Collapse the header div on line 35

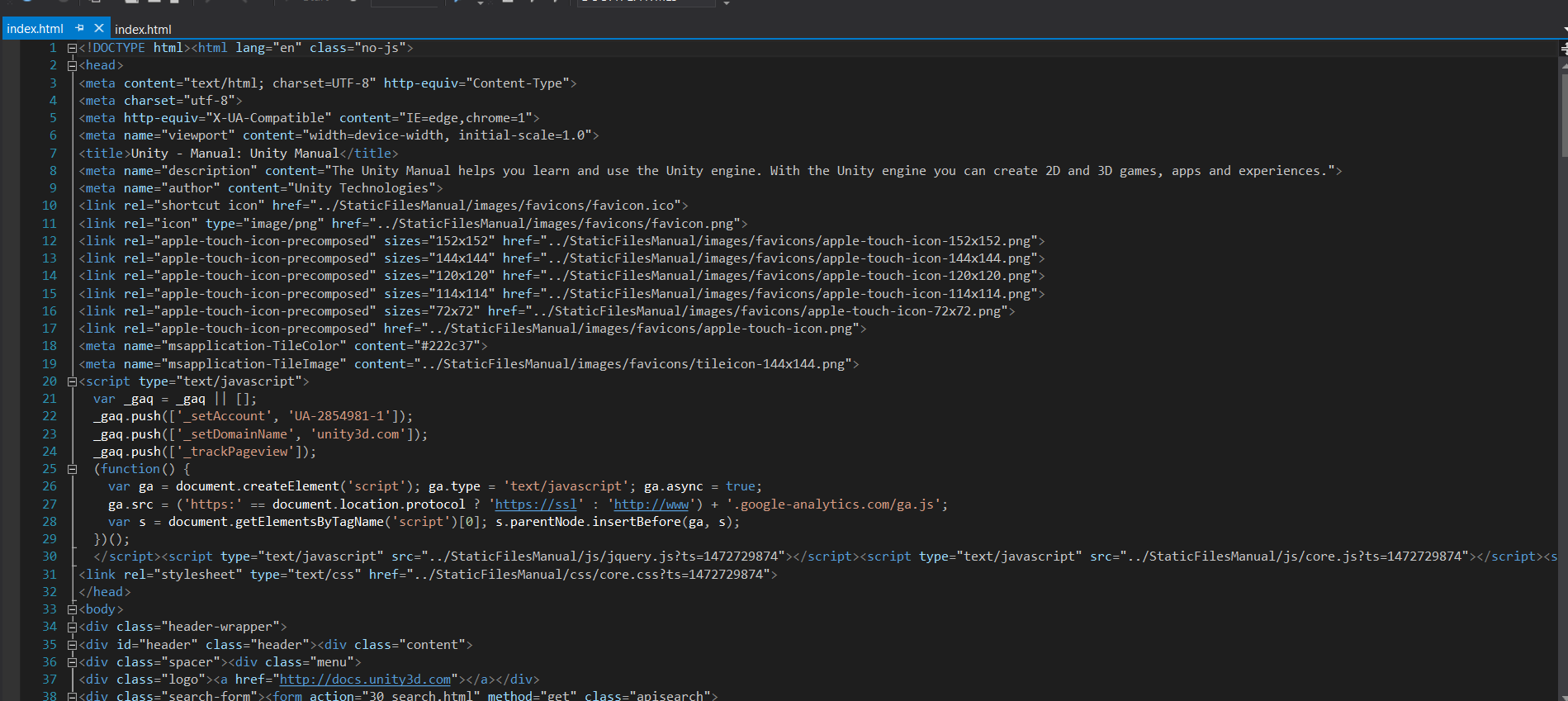[72, 645]
